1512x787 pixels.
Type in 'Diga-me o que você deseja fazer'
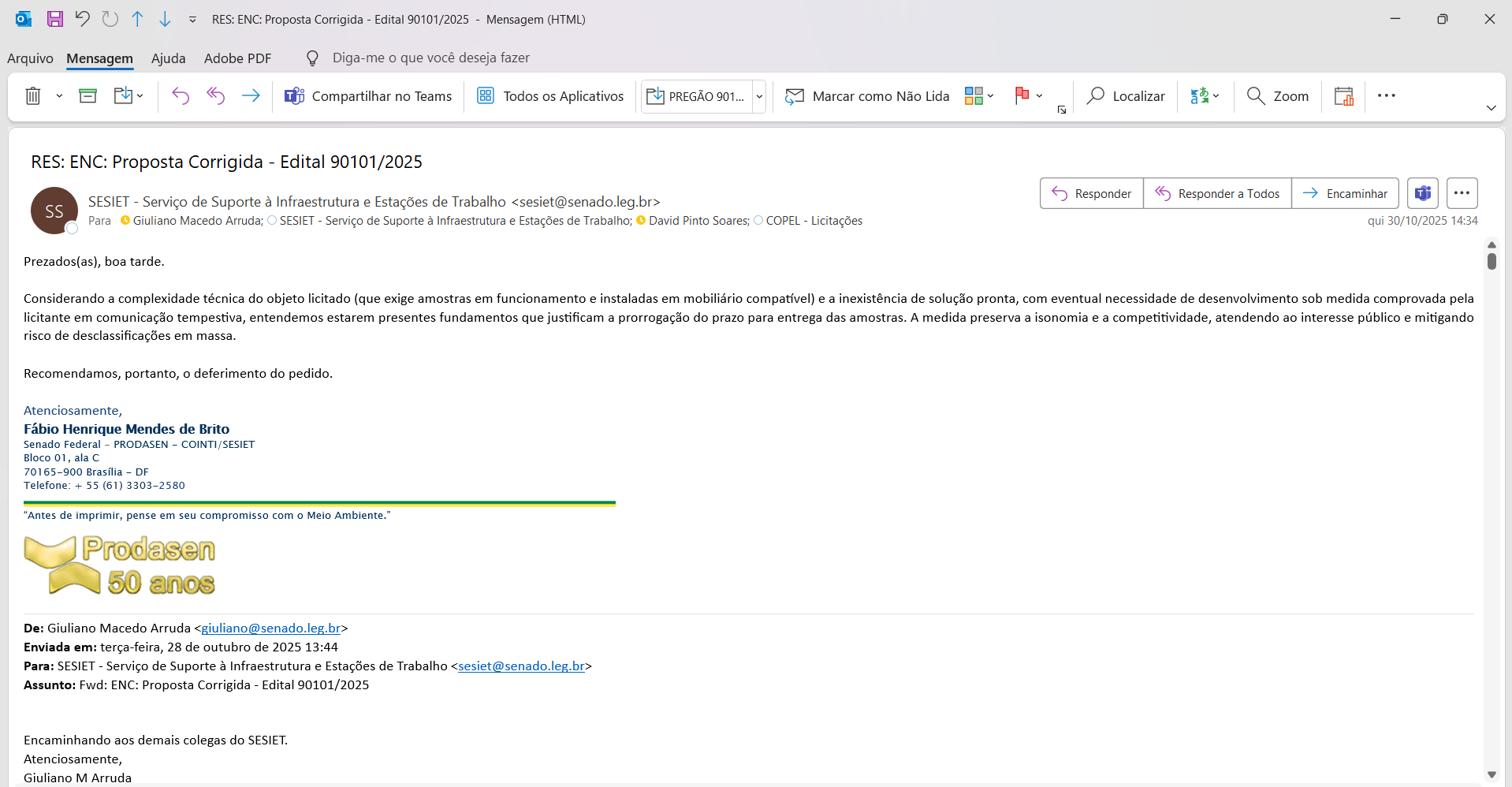[430, 58]
